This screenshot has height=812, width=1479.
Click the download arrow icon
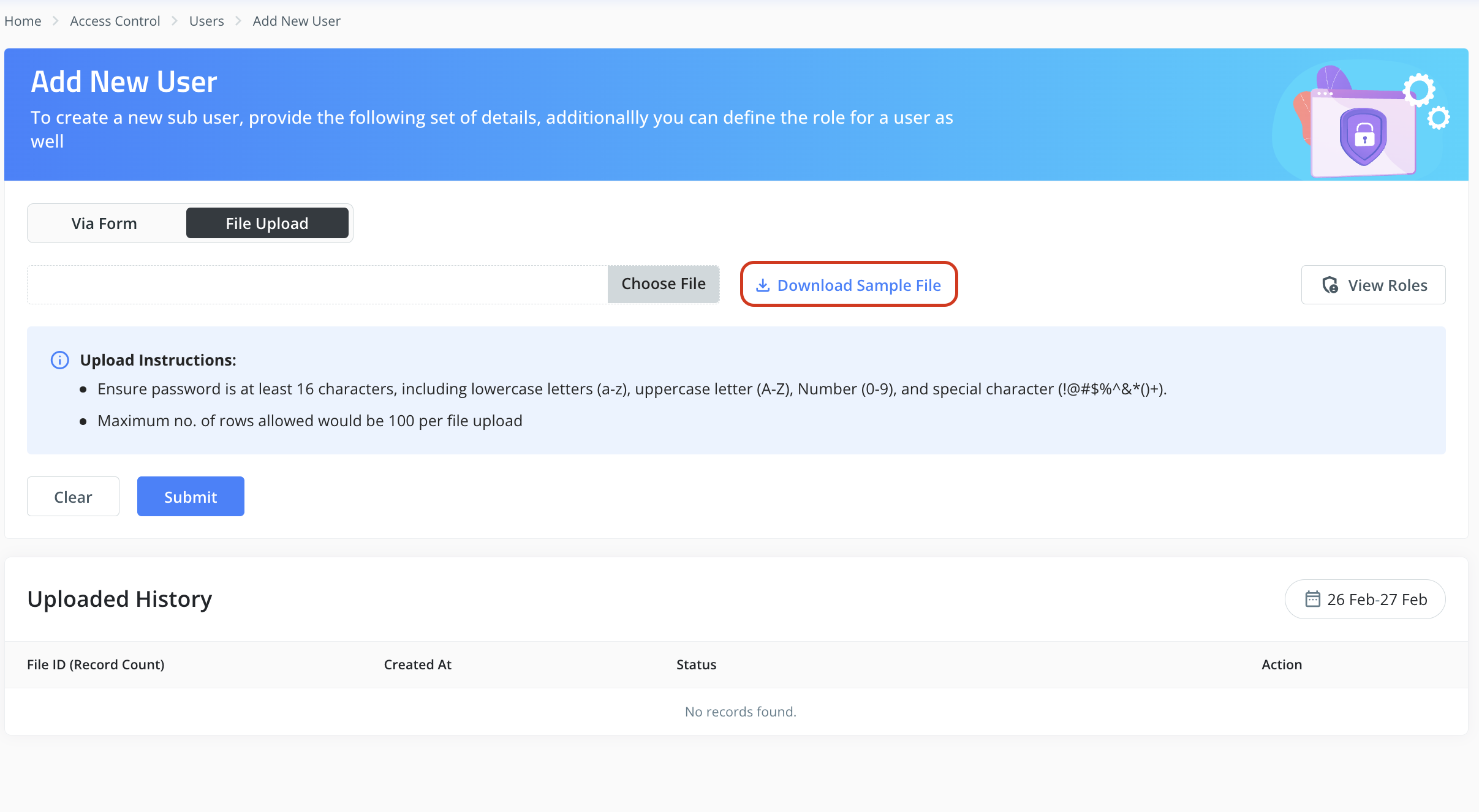coord(762,285)
